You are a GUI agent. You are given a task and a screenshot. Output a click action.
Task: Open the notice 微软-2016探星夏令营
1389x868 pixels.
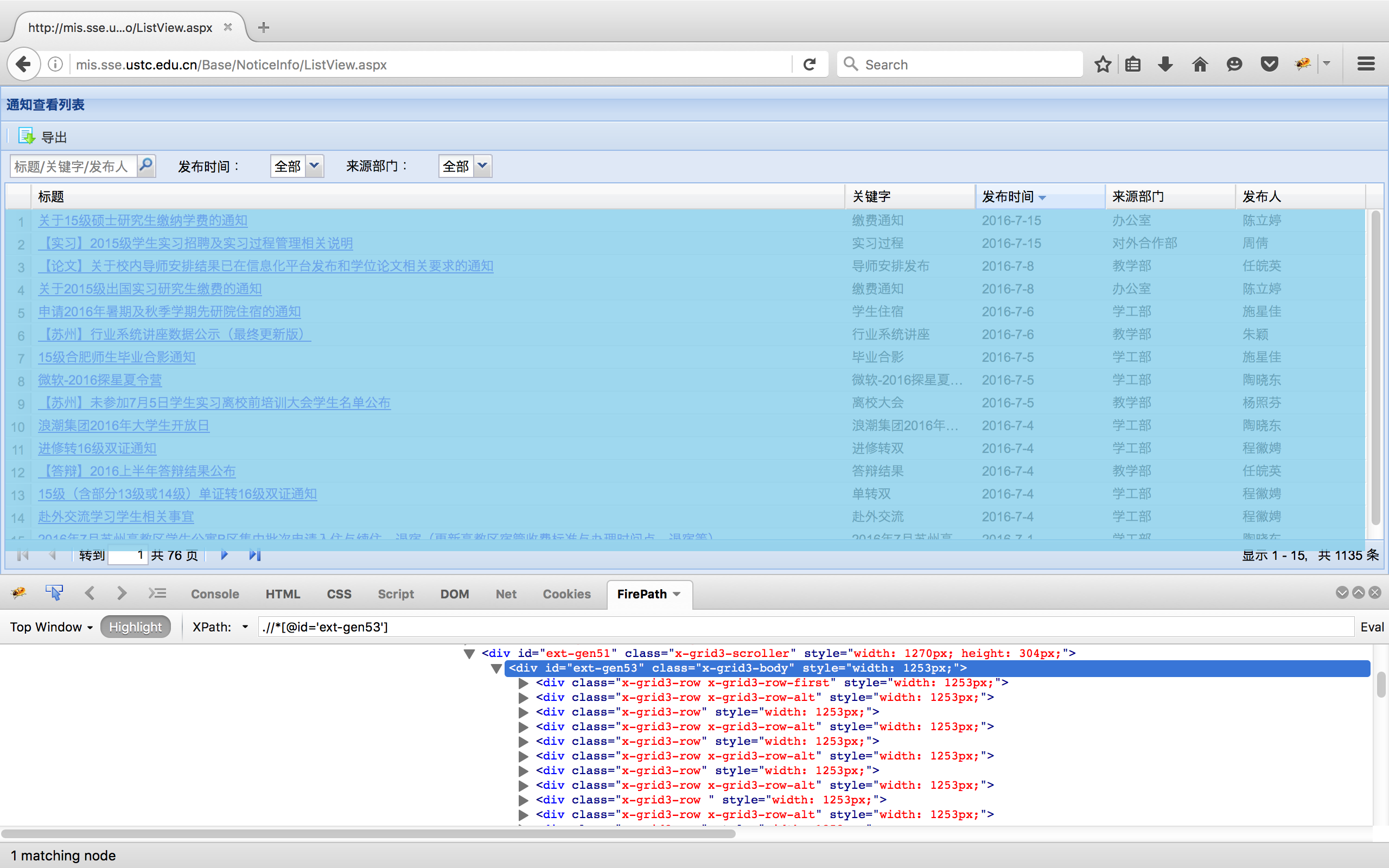(x=99, y=379)
